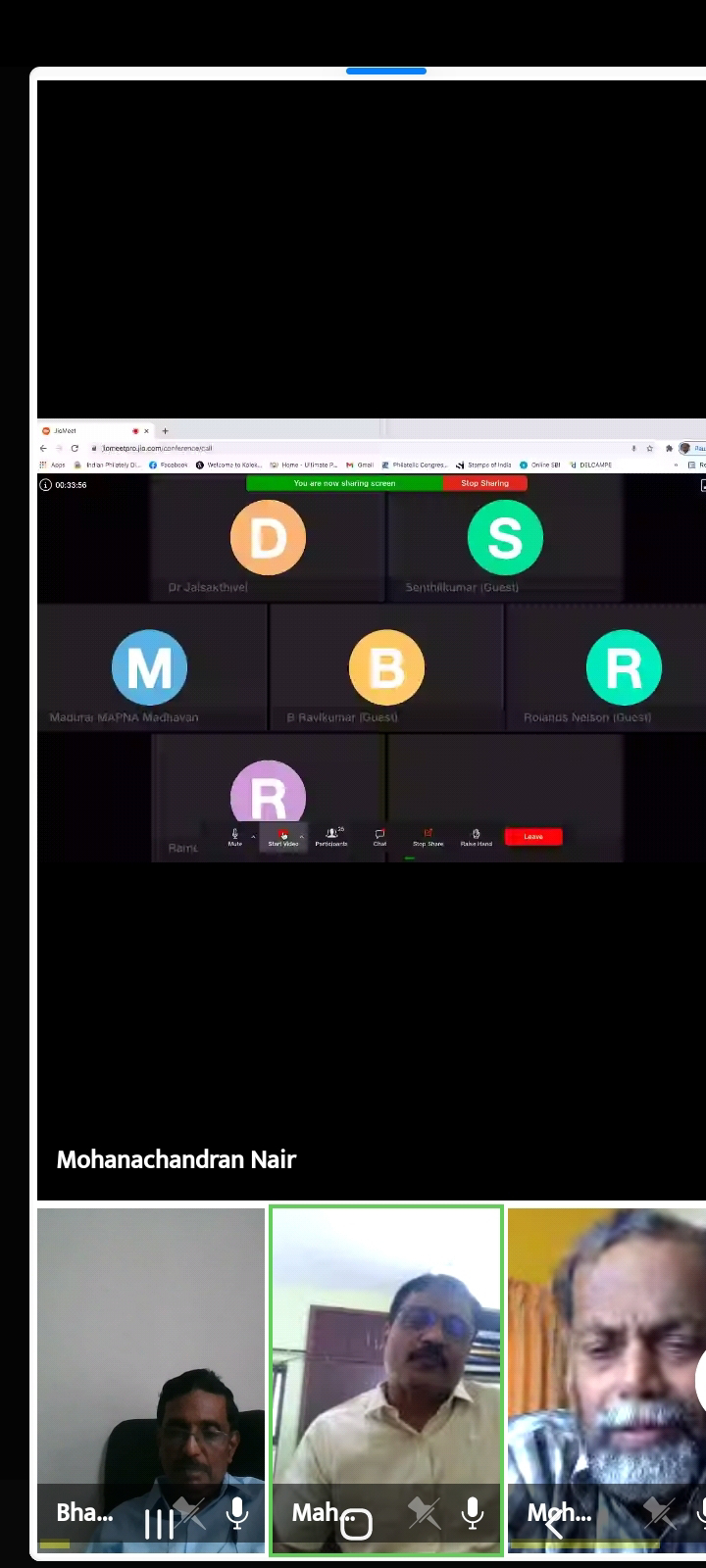Select Madurai MAPNA Madhavan participant tile
The height and width of the screenshot is (1568, 706).
pos(151,667)
